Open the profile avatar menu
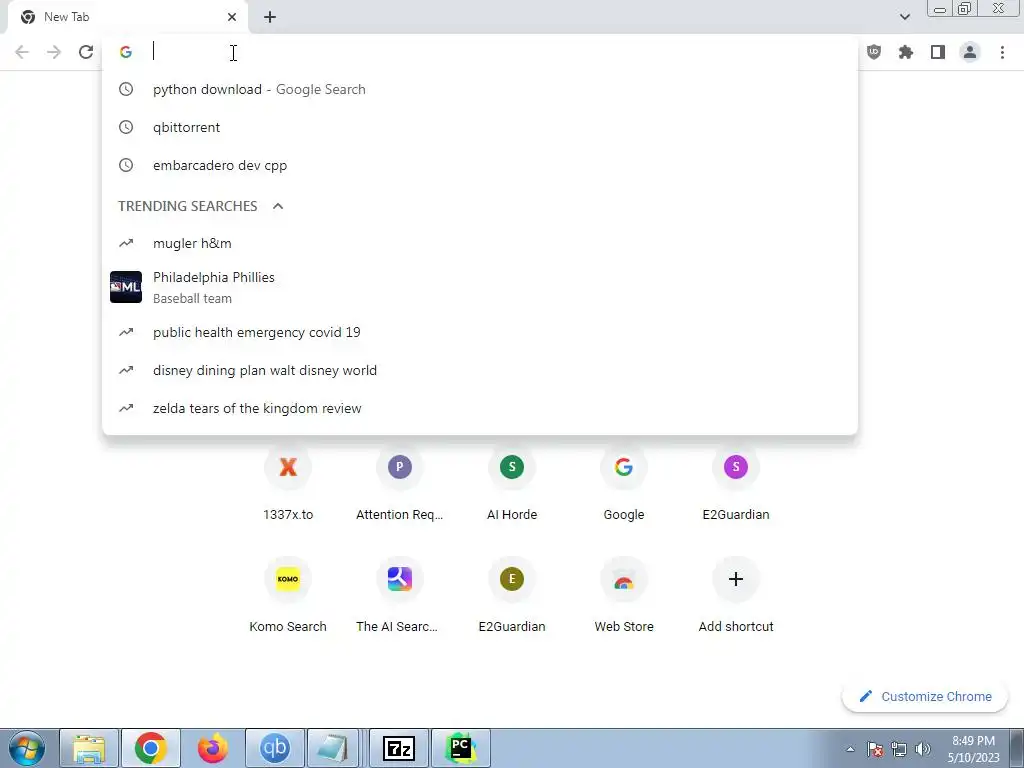Image resolution: width=1024 pixels, height=768 pixels. 970,52
